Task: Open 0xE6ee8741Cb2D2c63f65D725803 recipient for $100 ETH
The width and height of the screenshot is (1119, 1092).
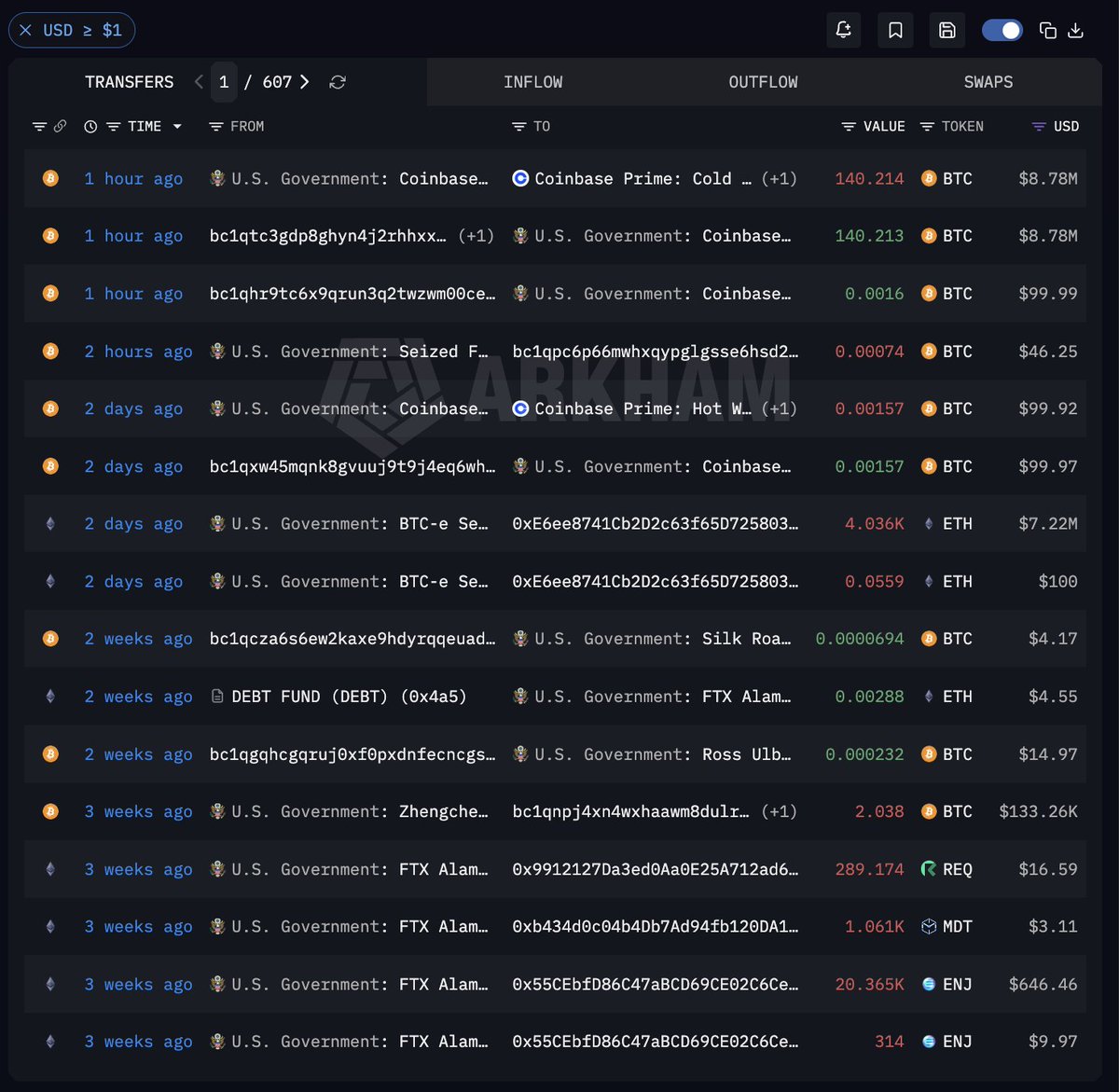Action: coord(656,581)
